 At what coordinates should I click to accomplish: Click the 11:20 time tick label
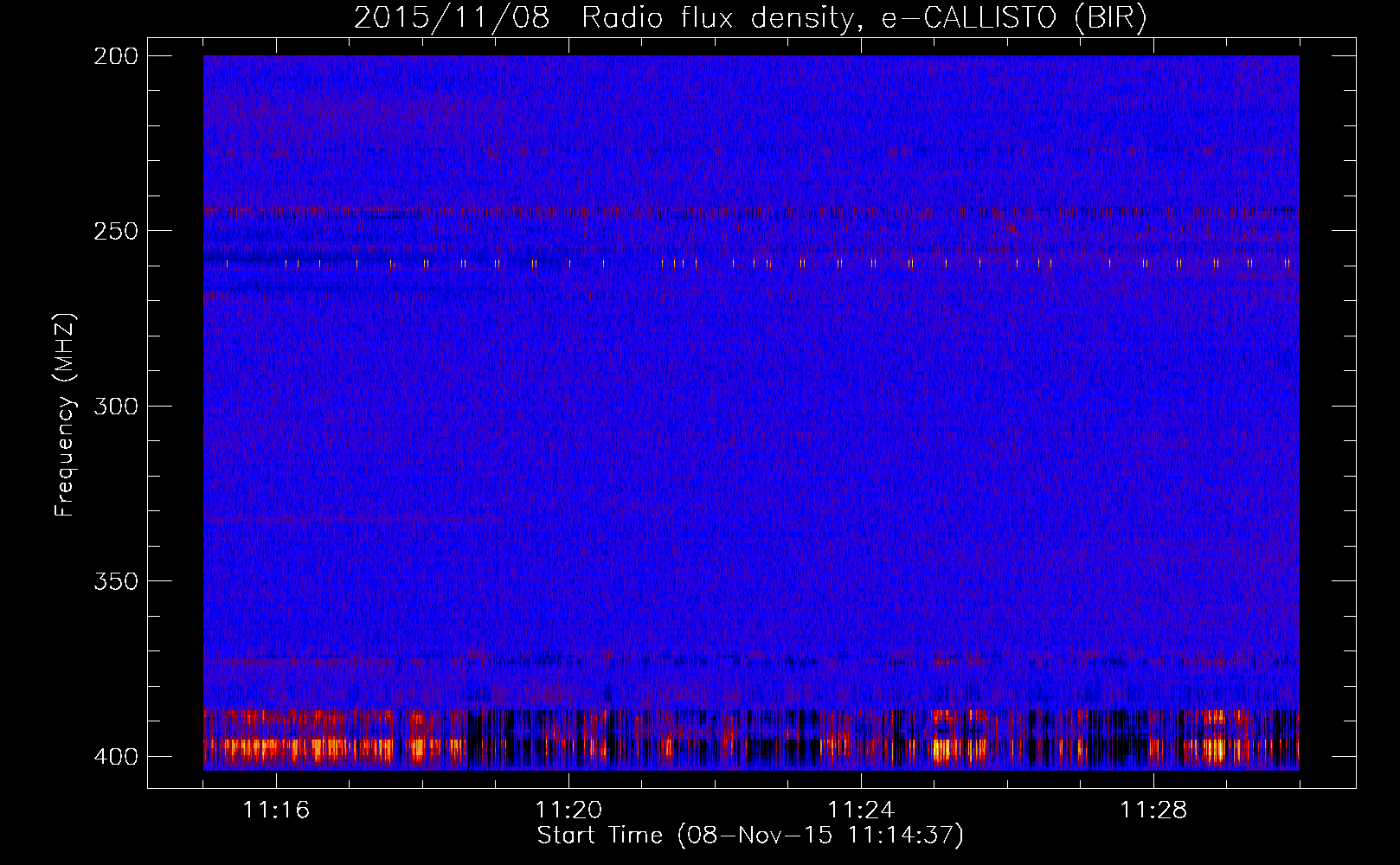568,811
